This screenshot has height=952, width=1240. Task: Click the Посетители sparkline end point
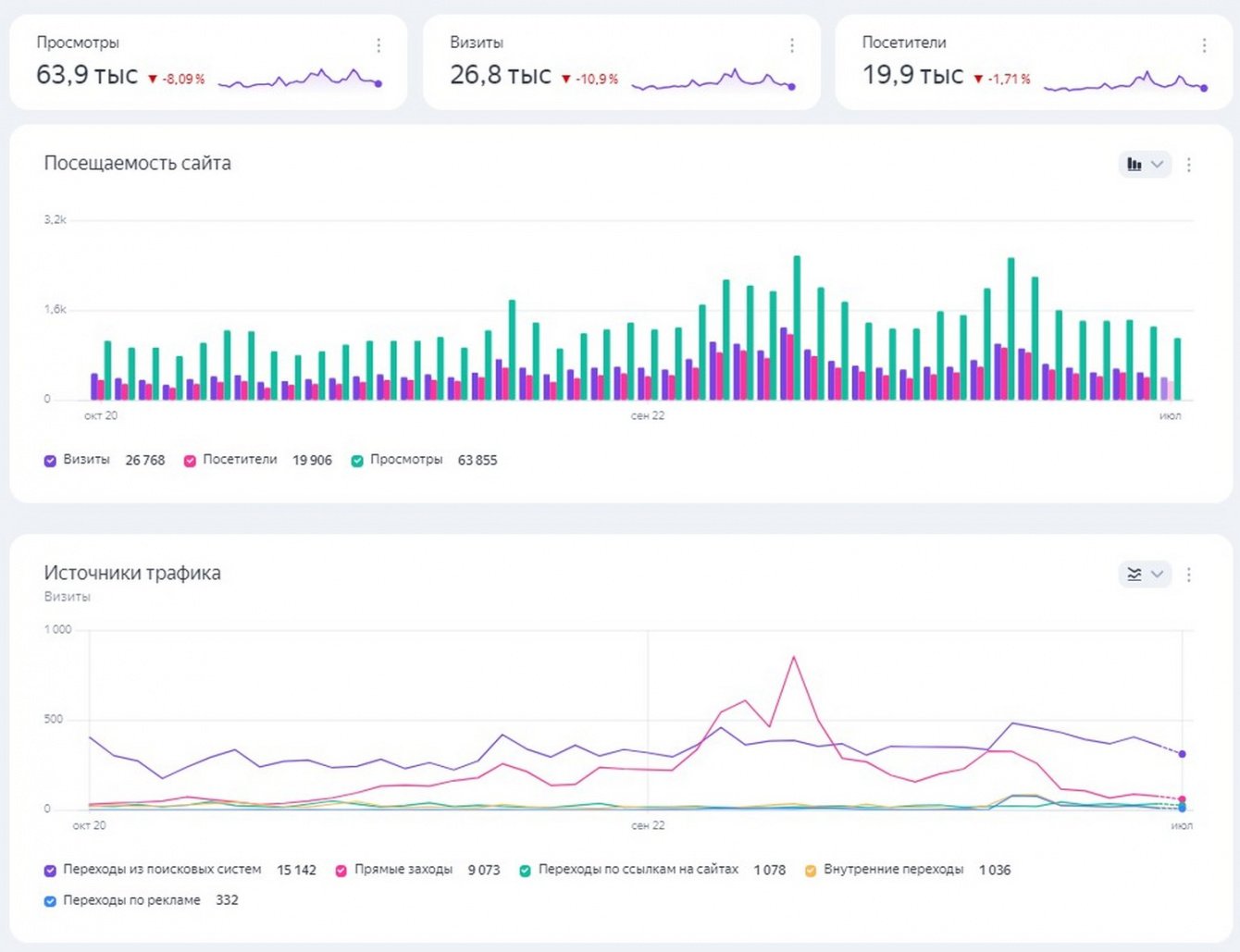click(1204, 88)
